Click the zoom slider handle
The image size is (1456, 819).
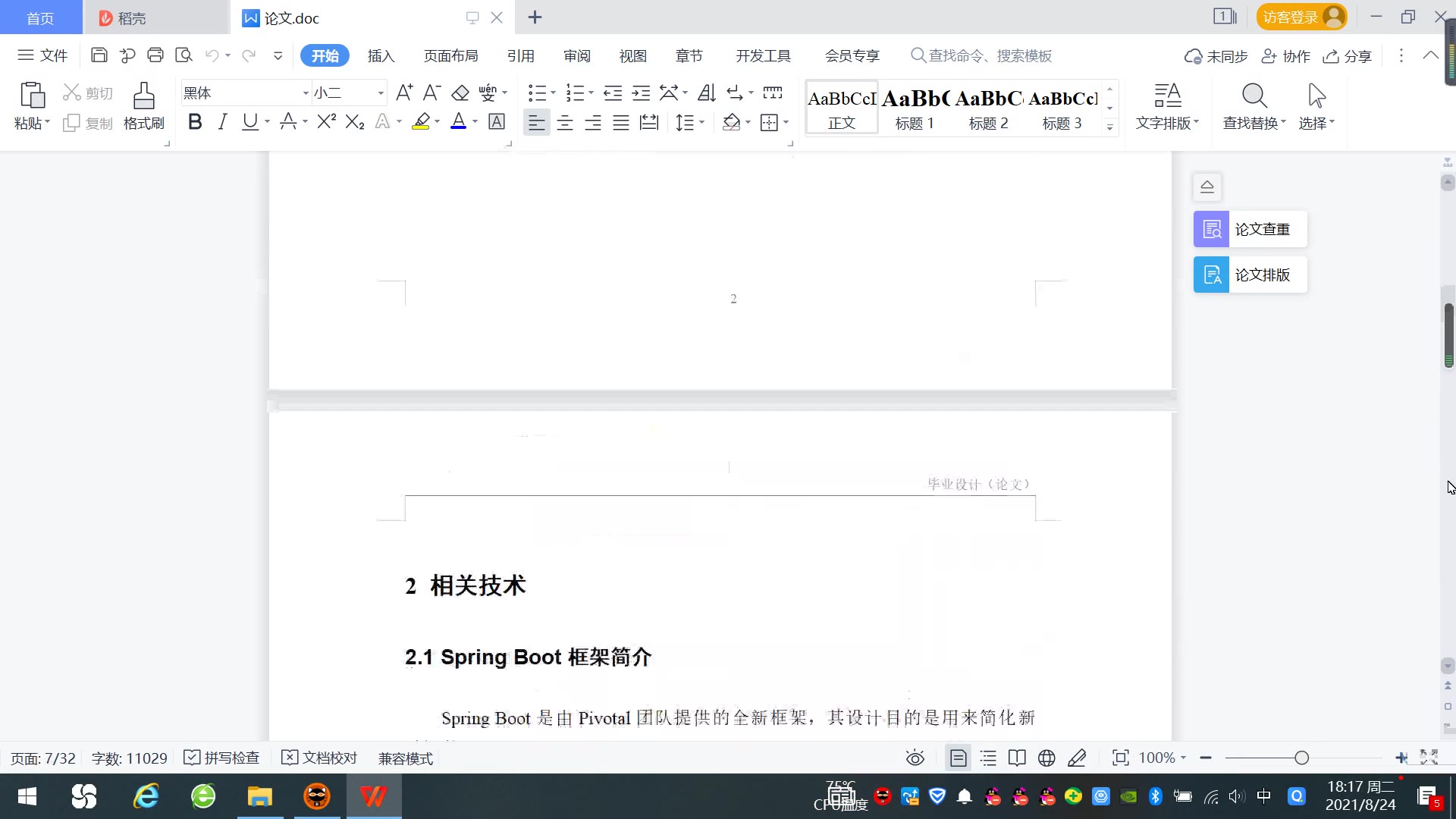(x=1302, y=758)
